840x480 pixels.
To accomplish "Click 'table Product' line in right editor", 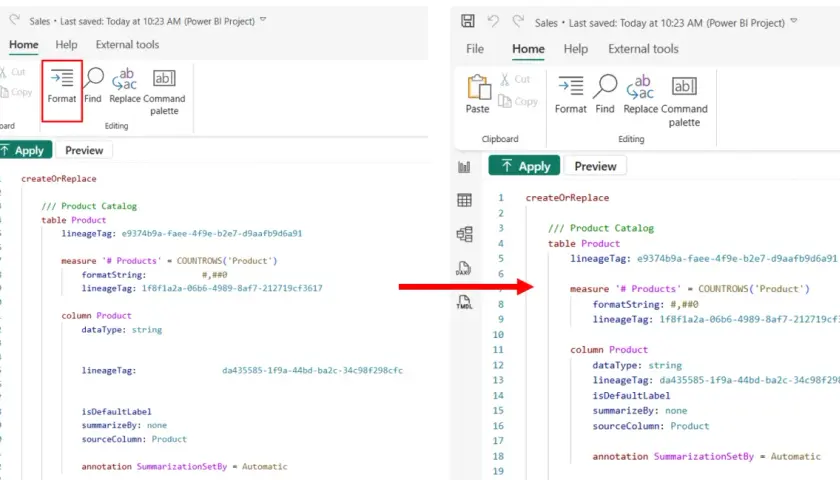I will [583, 244].
